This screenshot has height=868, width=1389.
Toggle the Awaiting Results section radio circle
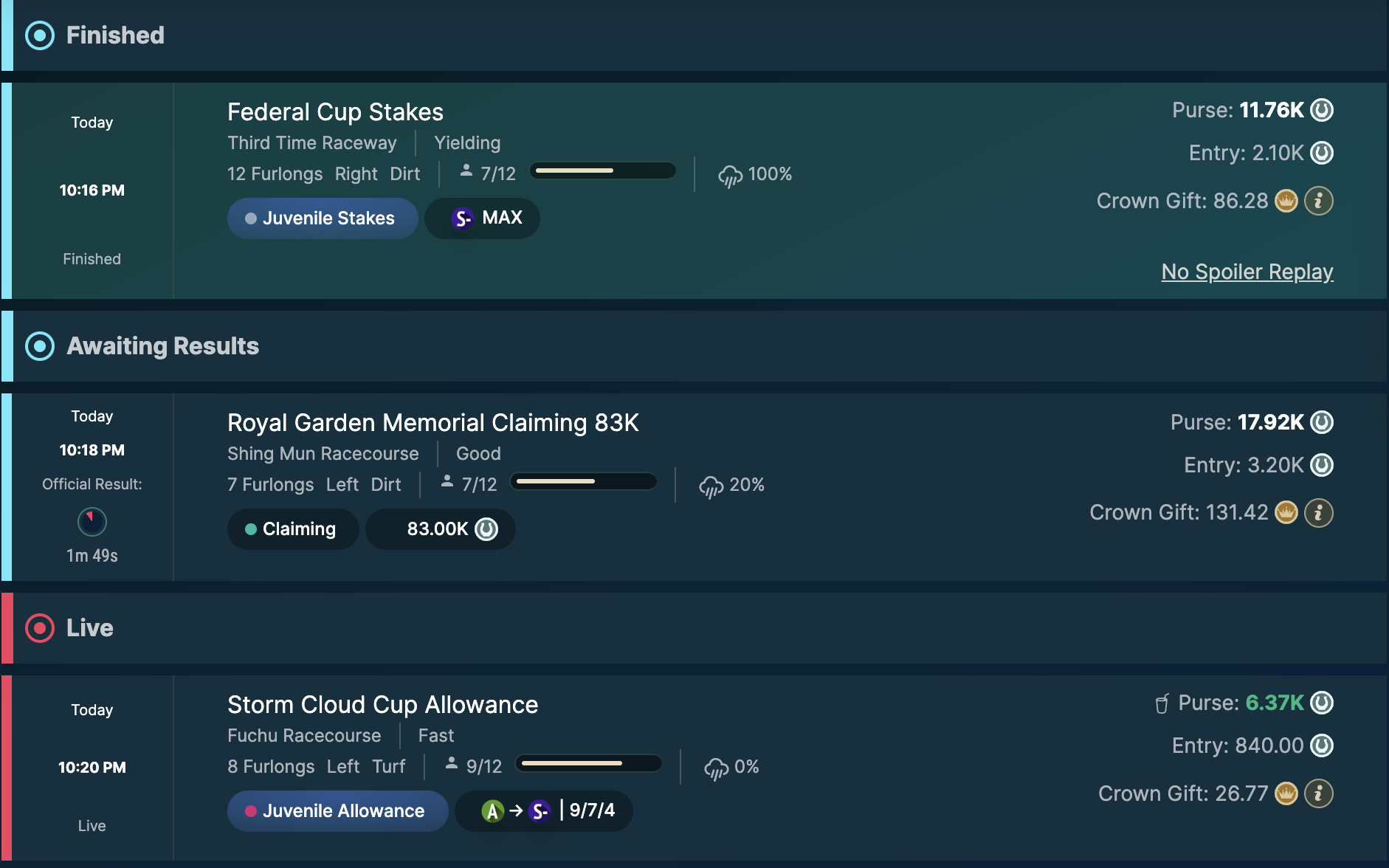[x=40, y=346]
